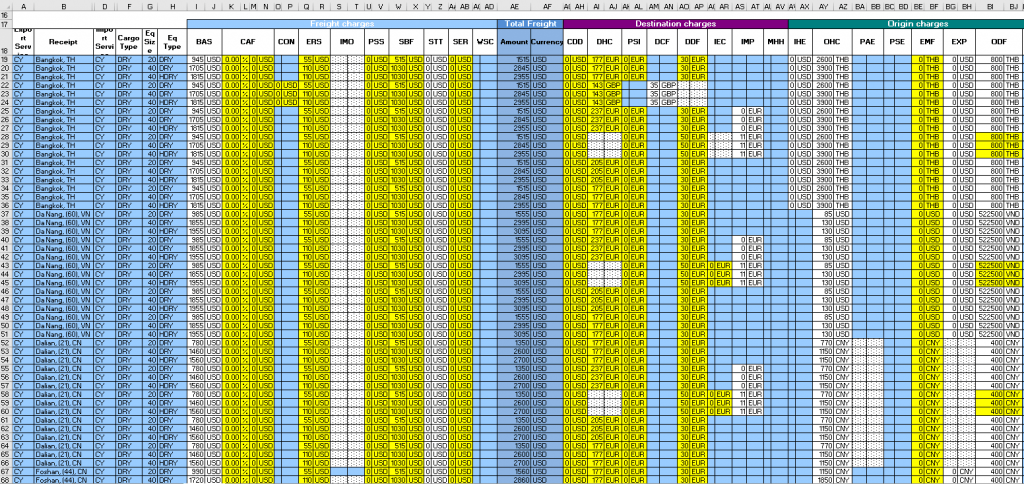This screenshot has height=484, width=1024.
Task: Select the 'PSI' heading cell
Action: pos(633,42)
